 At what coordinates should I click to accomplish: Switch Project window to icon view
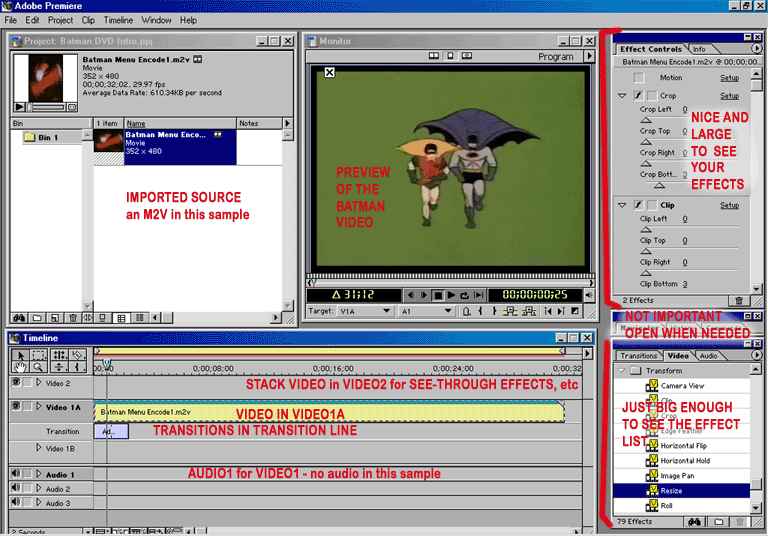coord(103,318)
